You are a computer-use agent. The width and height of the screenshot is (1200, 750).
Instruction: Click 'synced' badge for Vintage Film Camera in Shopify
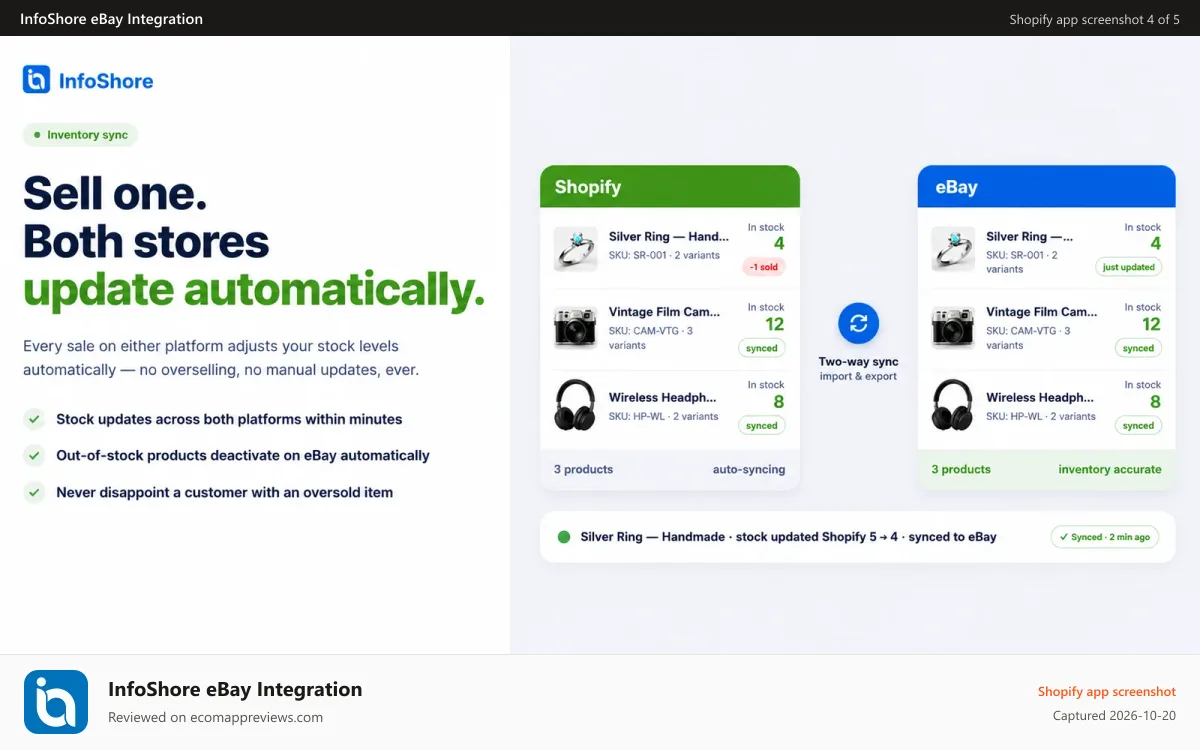pyautogui.click(x=762, y=348)
